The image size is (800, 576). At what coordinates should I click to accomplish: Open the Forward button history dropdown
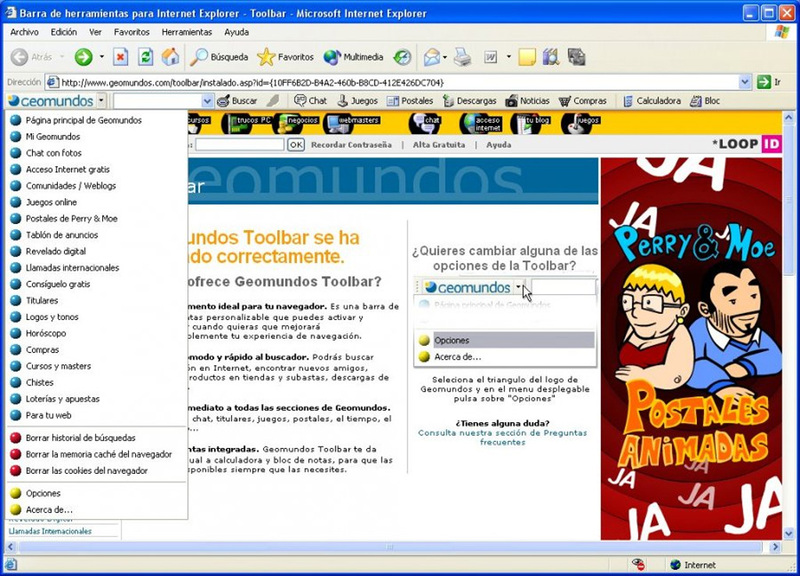[102, 57]
